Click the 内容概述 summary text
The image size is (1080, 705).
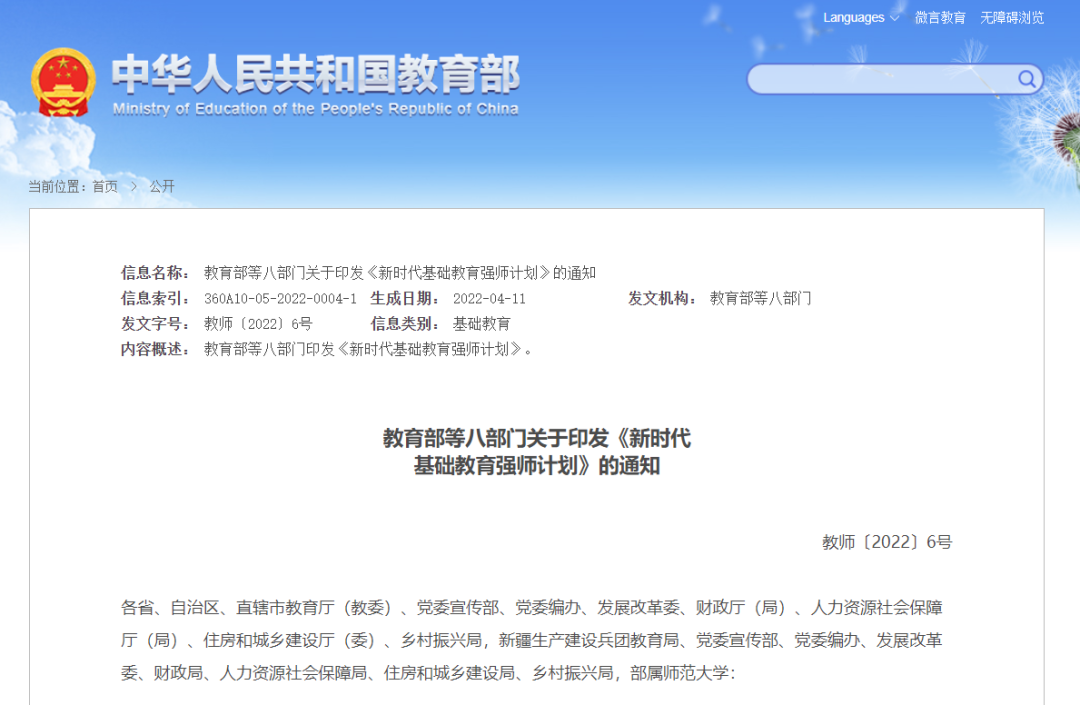click(x=368, y=349)
